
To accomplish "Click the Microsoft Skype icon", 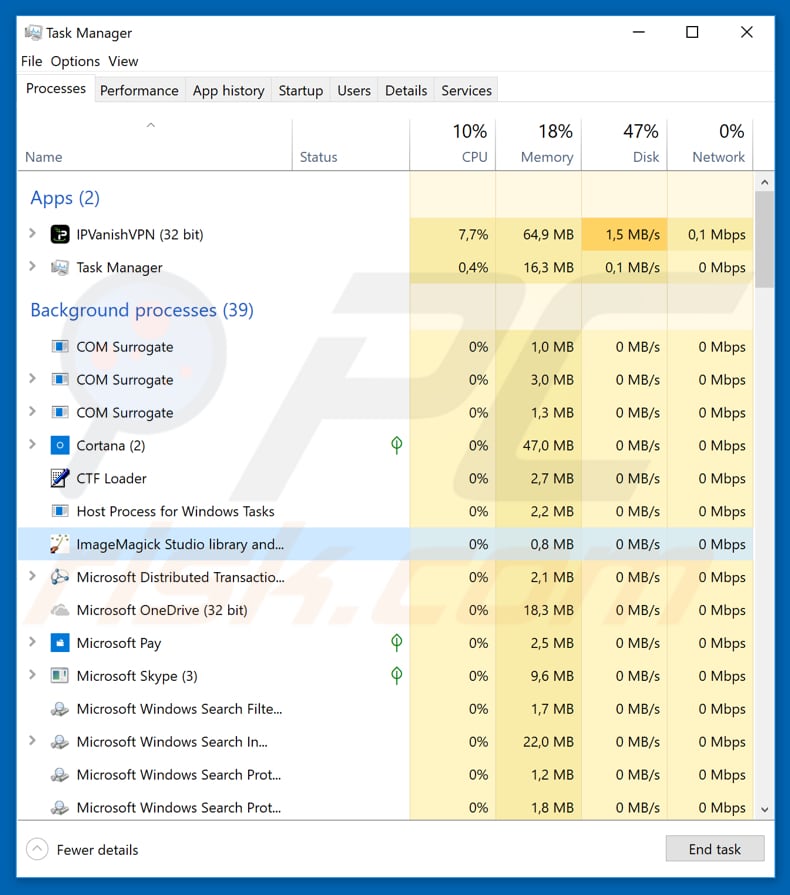I will 60,676.
